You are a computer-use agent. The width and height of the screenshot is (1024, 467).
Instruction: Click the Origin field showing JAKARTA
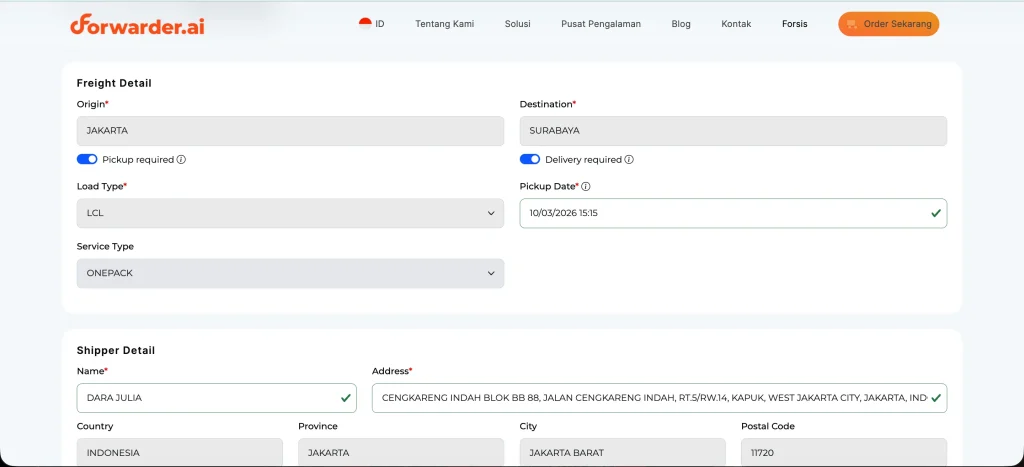tap(290, 131)
